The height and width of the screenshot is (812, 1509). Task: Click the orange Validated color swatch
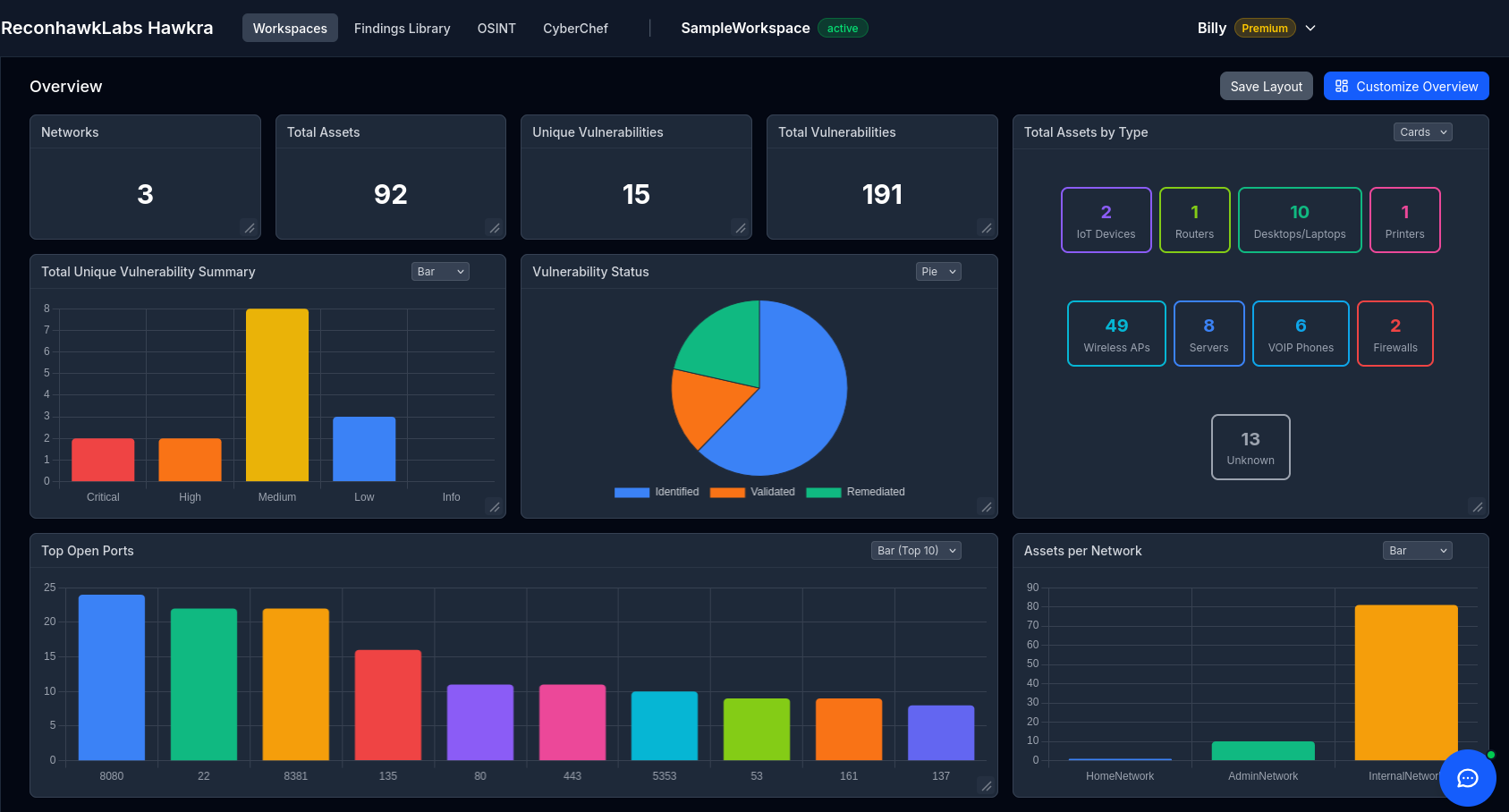[x=726, y=492]
